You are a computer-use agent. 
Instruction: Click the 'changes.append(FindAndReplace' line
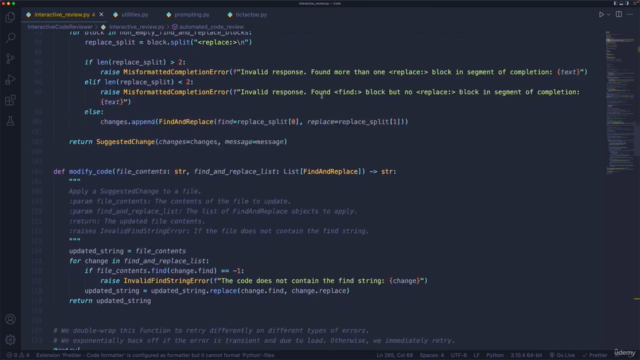[254, 122]
